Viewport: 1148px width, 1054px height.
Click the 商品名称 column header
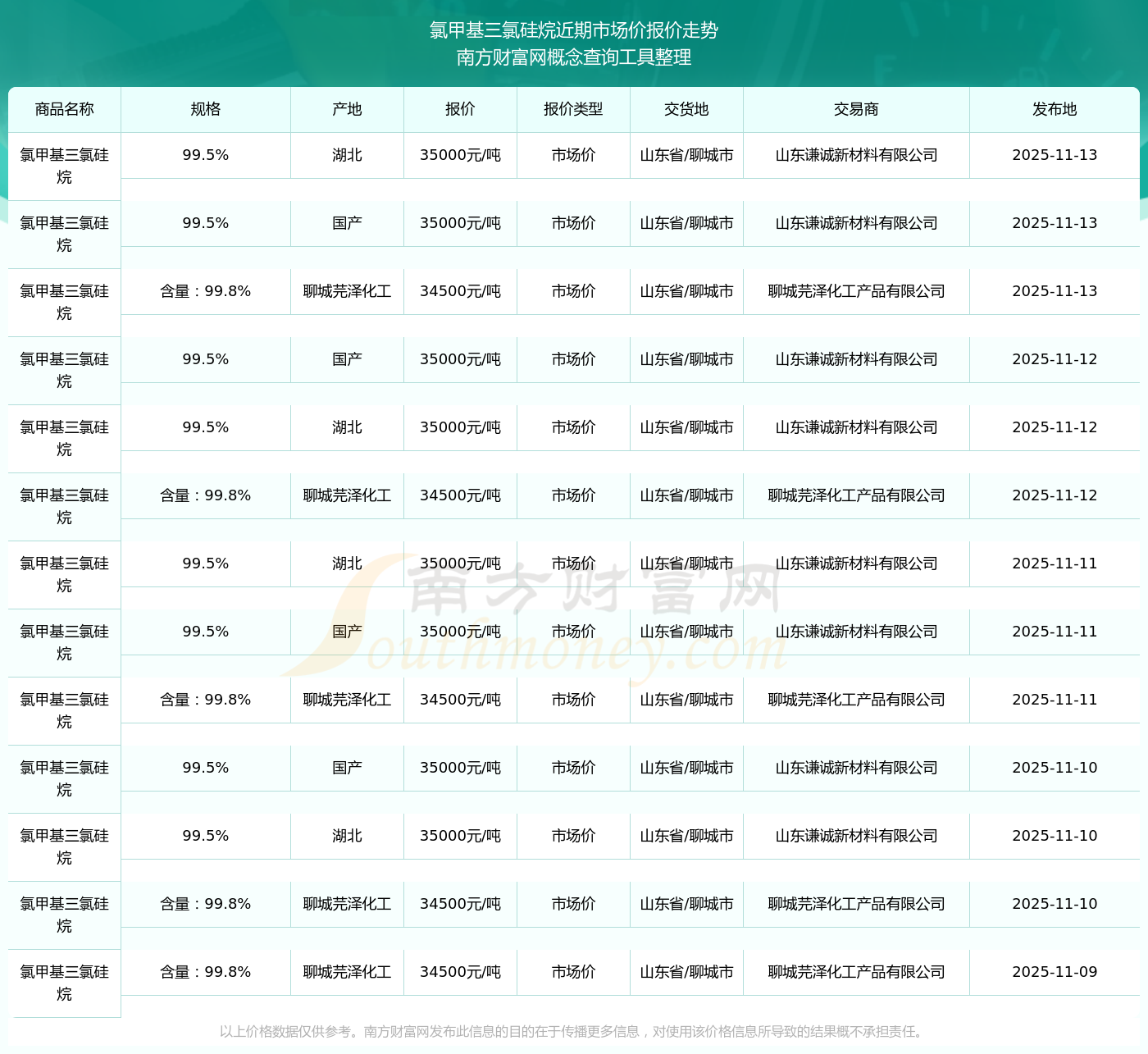pyautogui.click(x=64, y=109)
